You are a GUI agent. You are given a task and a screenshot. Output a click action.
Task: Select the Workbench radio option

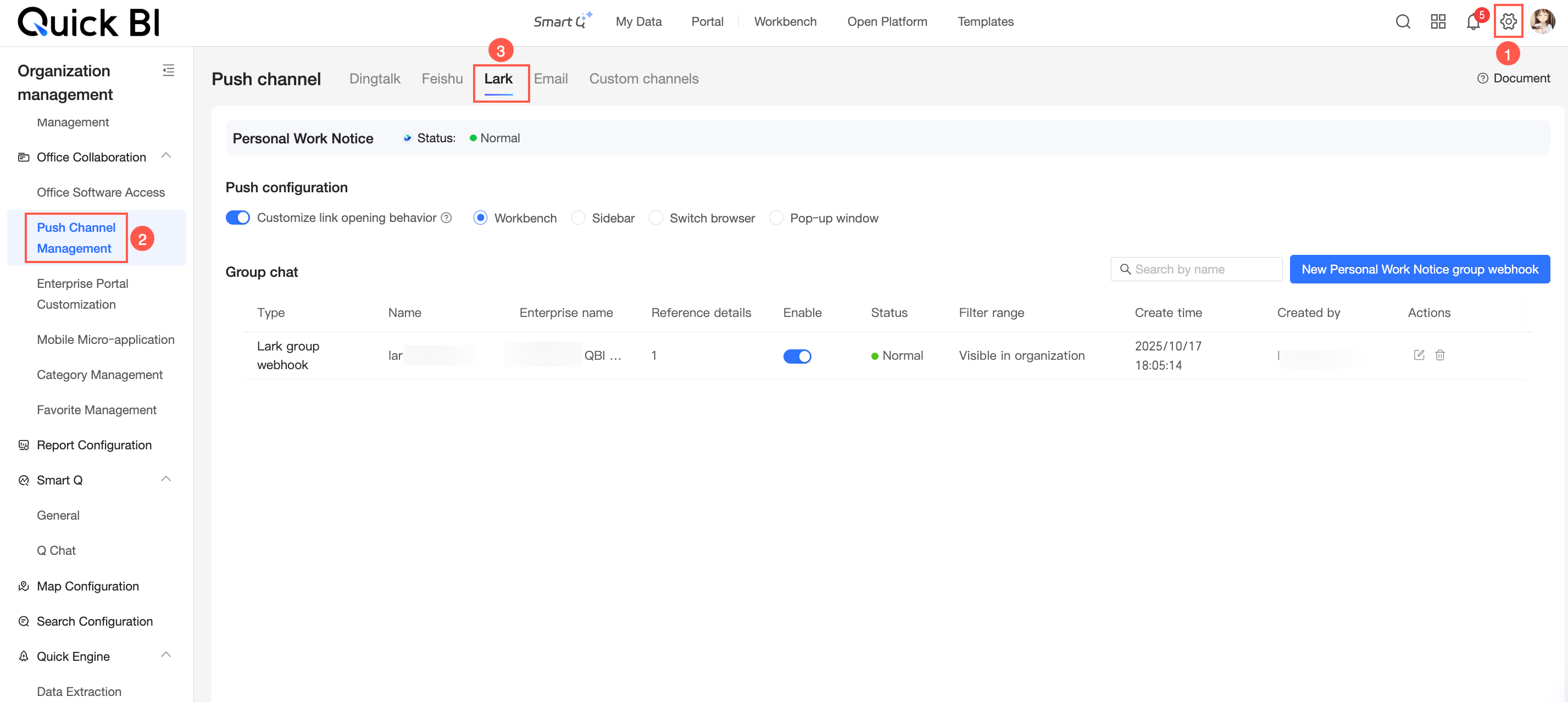pyautogui.click(x=480, y=218)
